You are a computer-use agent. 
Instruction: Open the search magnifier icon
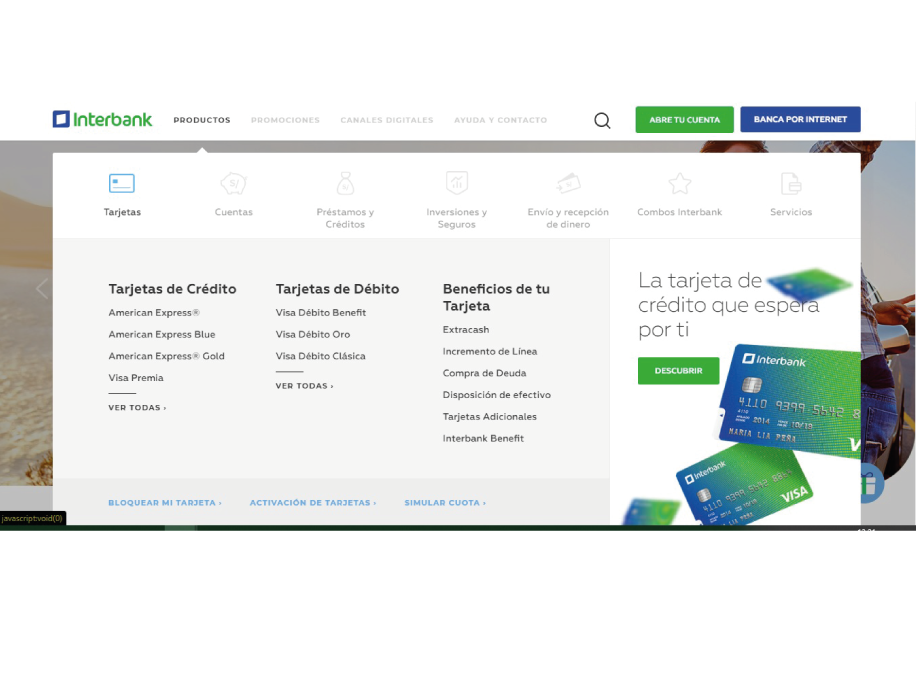602,119
